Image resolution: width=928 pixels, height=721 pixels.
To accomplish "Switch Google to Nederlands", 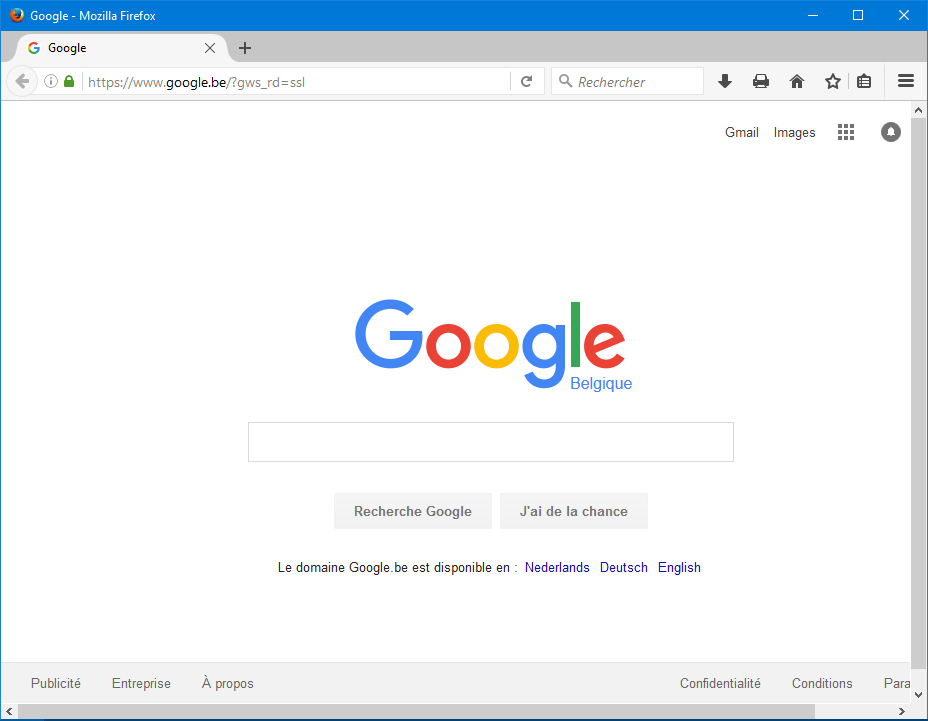I will tap(557, 567).
